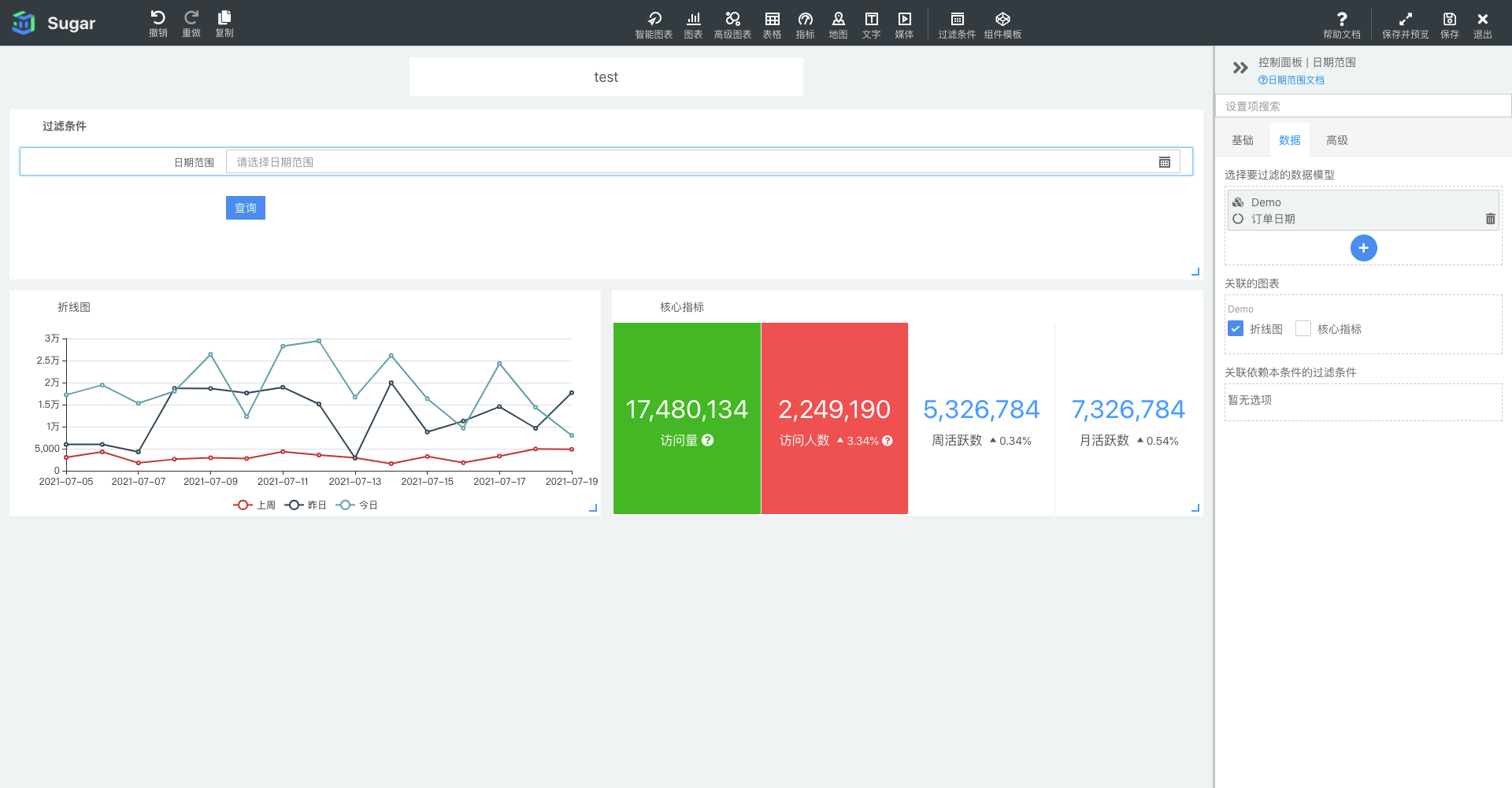Click the 查询 query button
This screenshot has width=1512, height=788.
(246, 208)
